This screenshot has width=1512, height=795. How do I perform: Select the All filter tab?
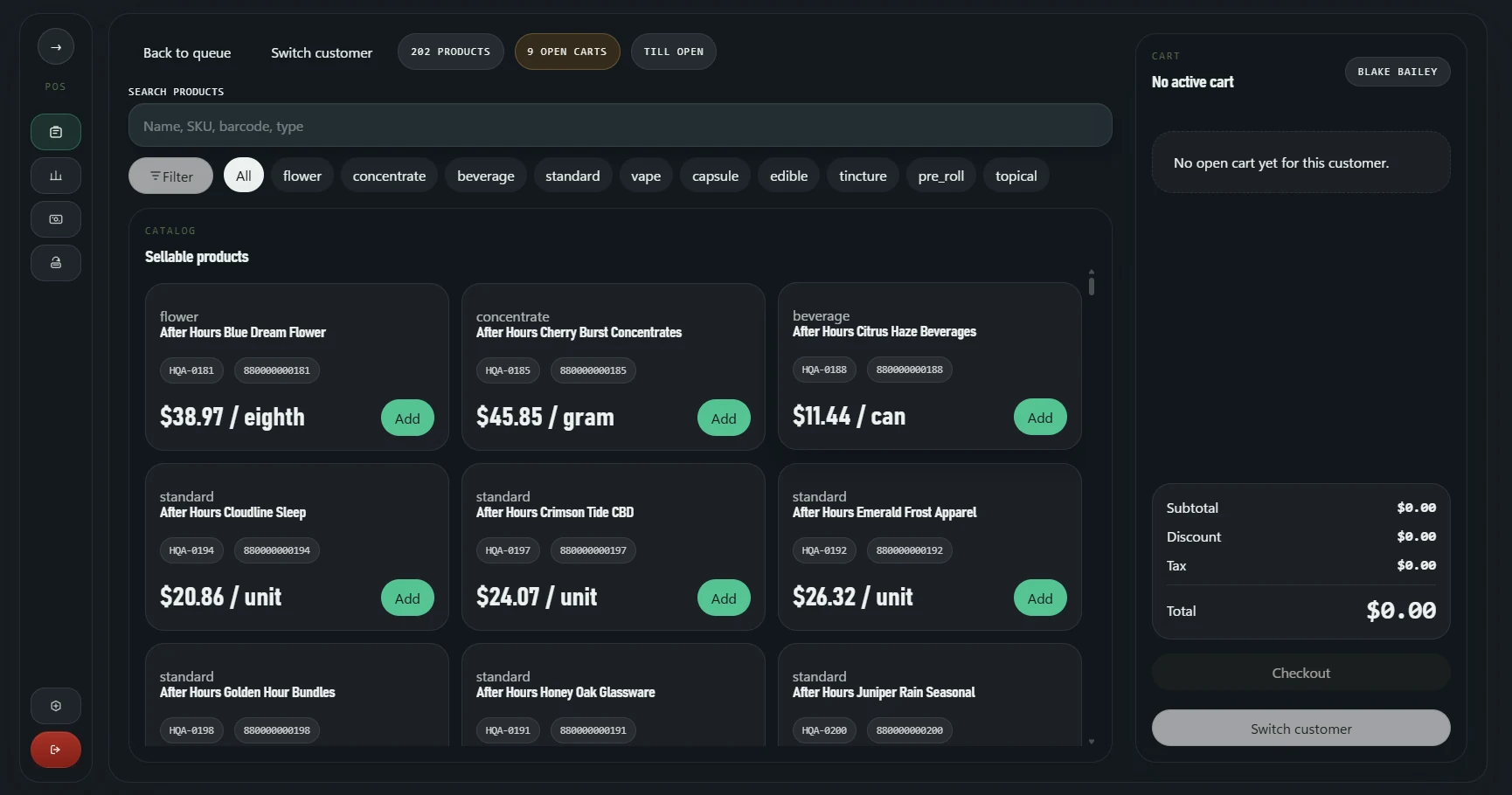point(243,175)
